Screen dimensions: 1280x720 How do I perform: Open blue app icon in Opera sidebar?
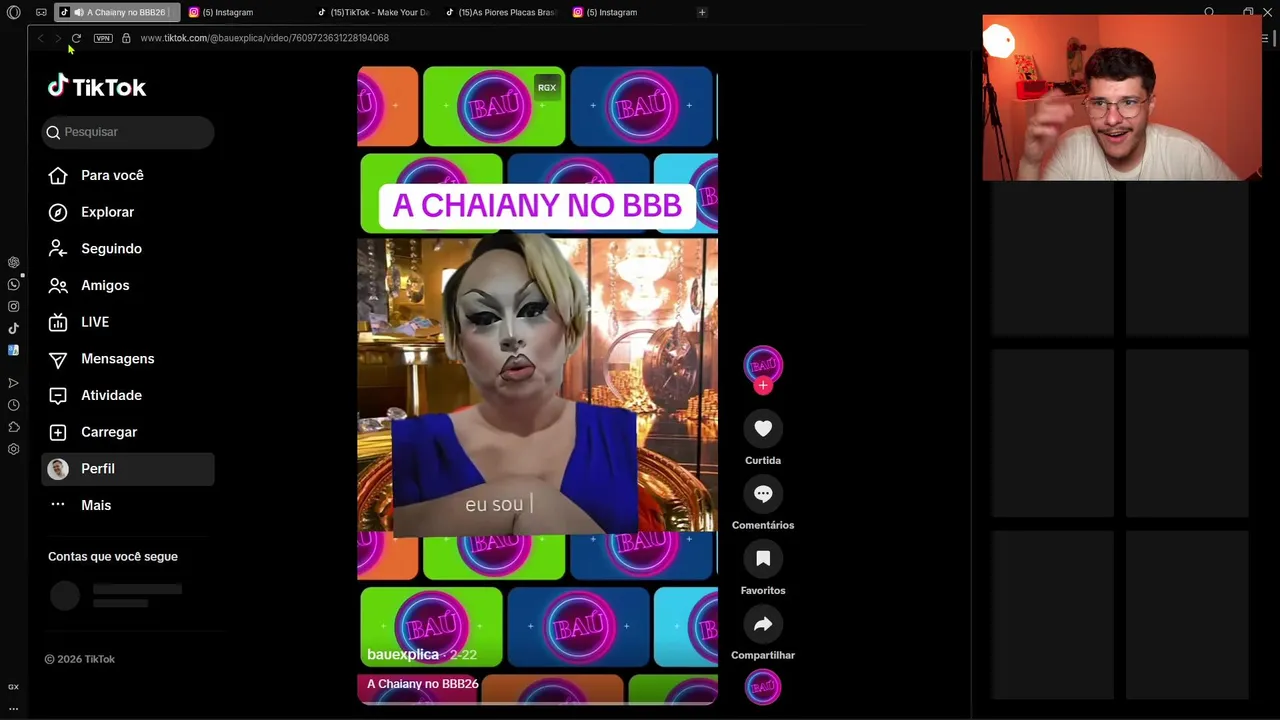pos(13,350)
